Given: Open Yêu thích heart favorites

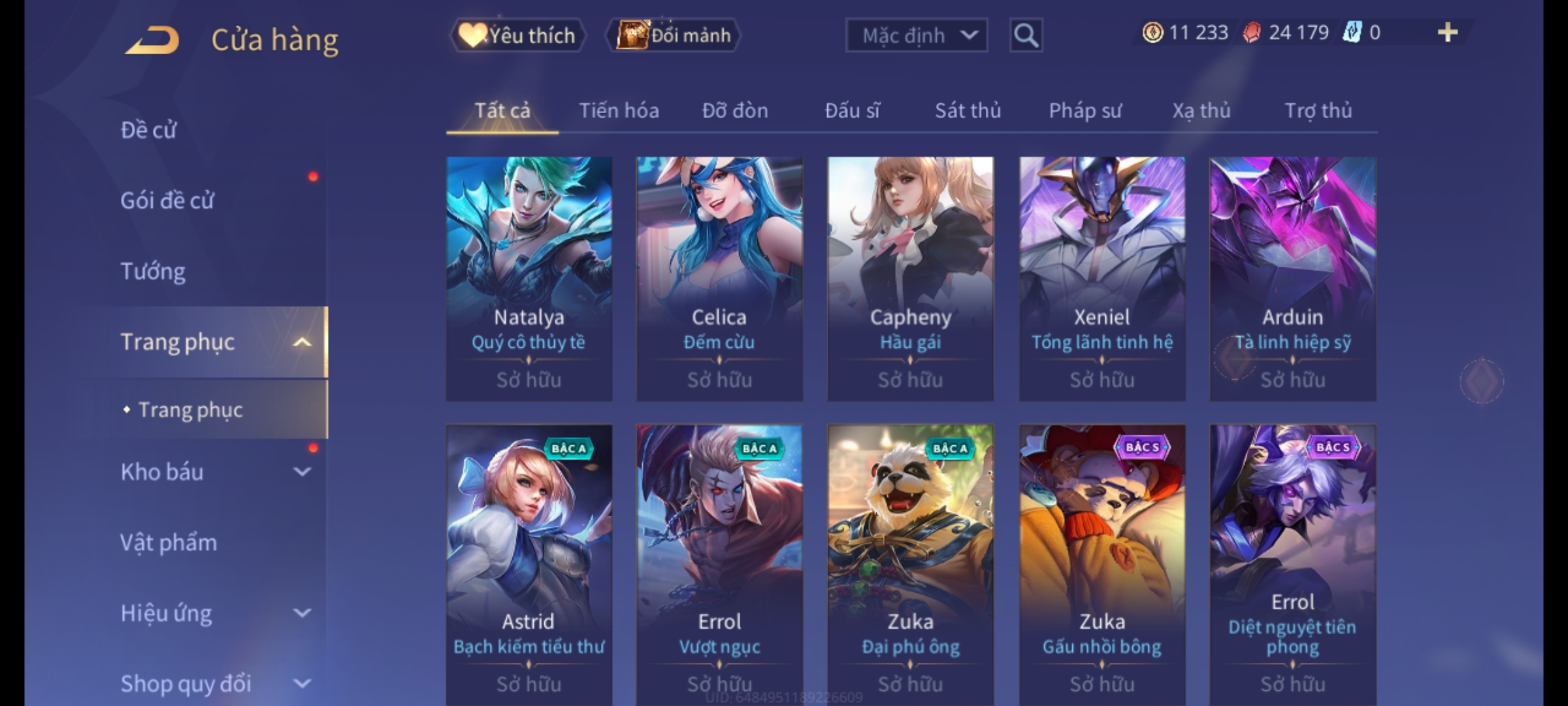Looking at the screenshot, I should point(518,35).
